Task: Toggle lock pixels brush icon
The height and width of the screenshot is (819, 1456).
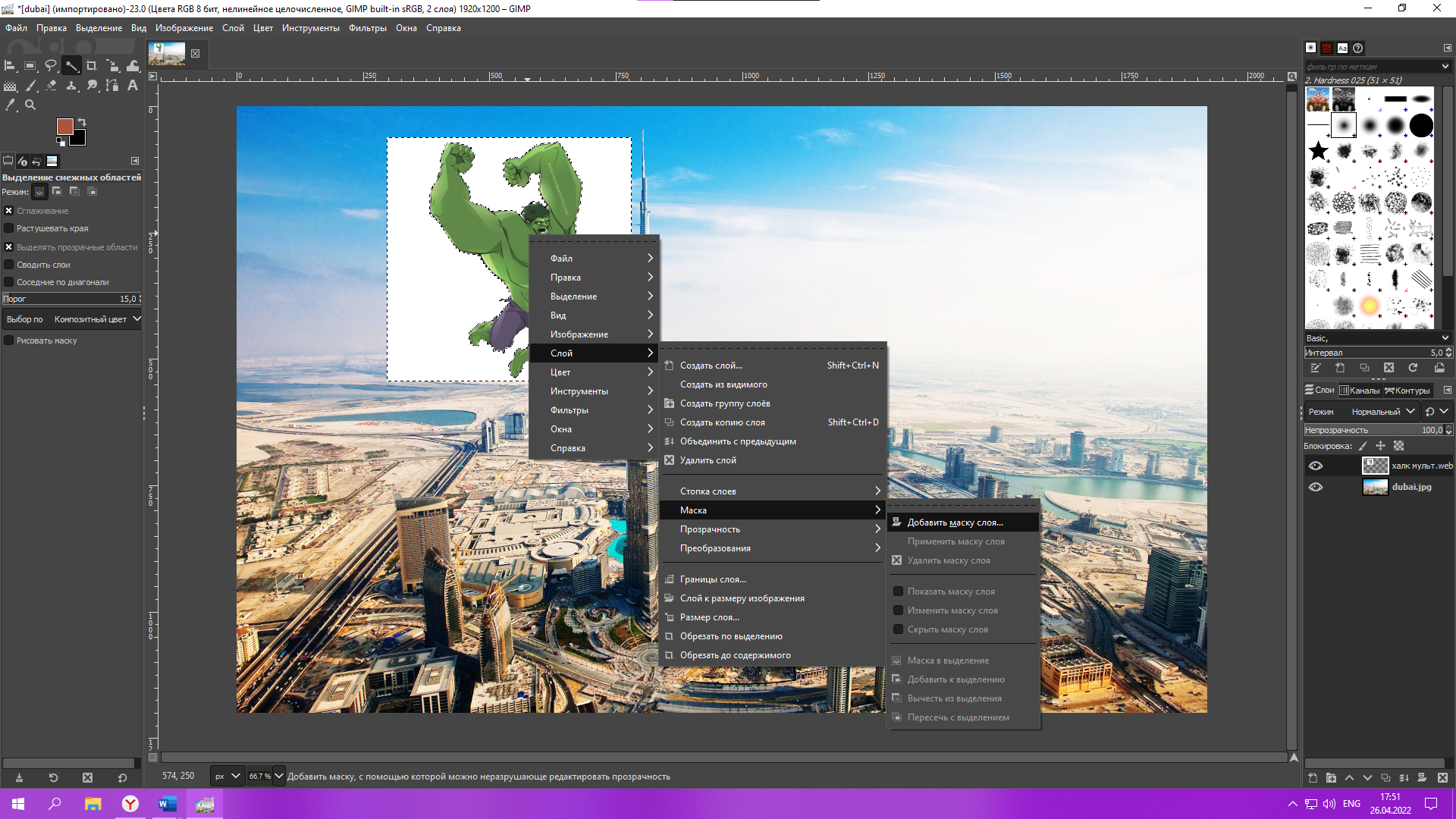Action: coord(1363,446)
